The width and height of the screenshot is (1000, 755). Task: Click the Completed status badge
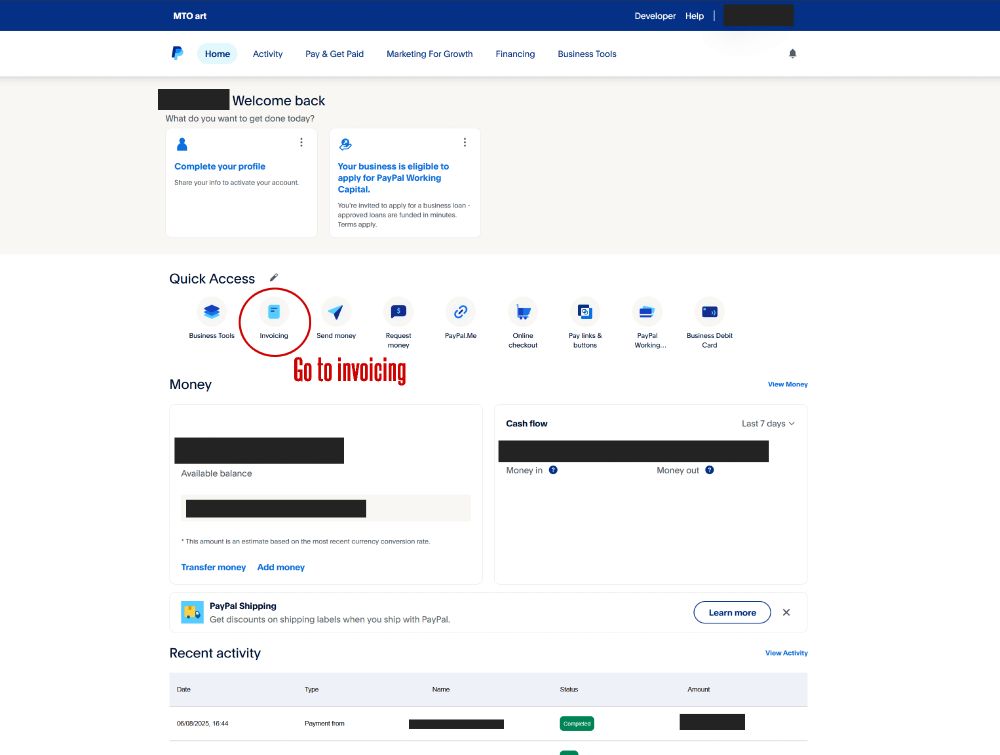tap(577, 724)
